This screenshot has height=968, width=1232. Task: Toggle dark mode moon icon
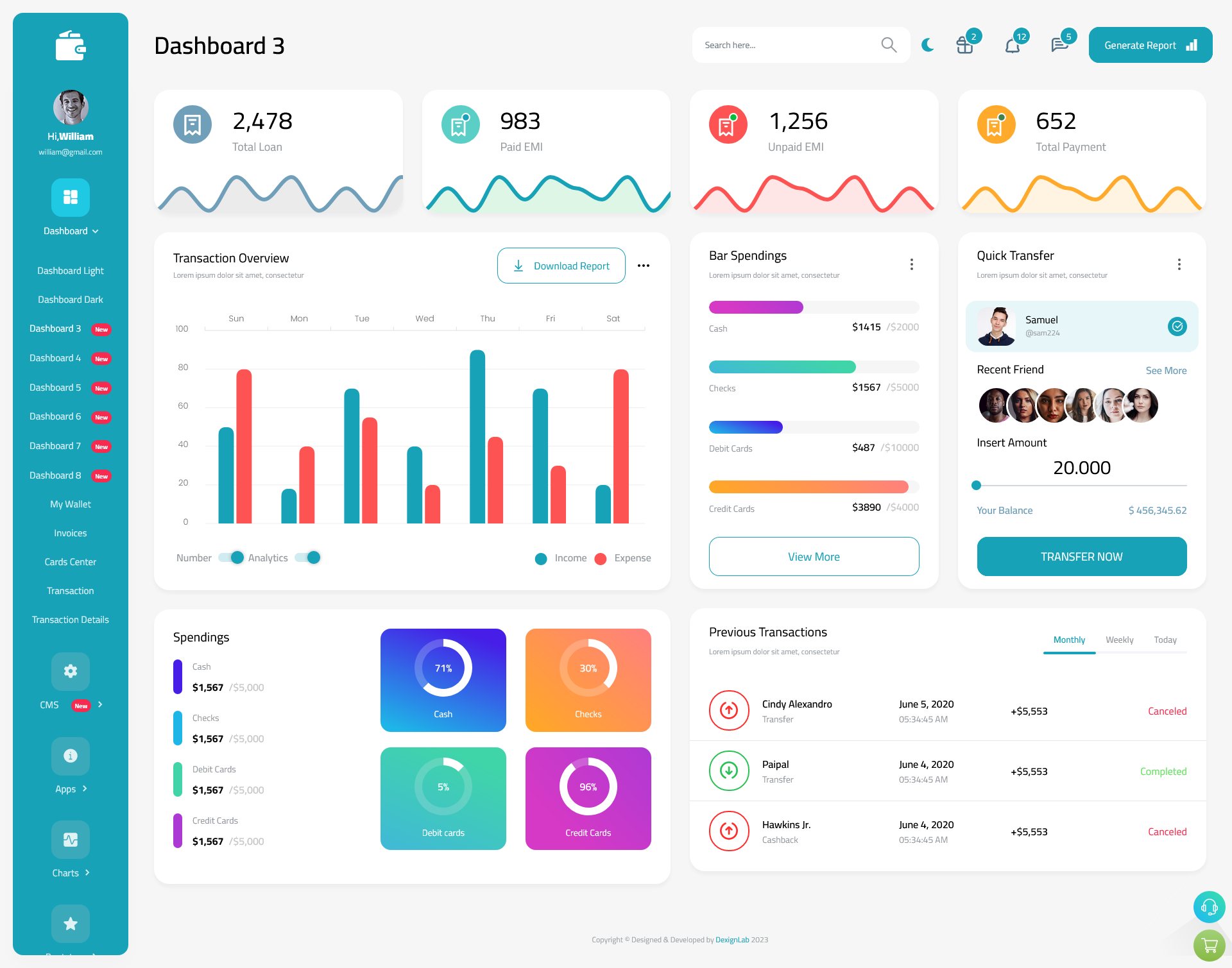928,44
